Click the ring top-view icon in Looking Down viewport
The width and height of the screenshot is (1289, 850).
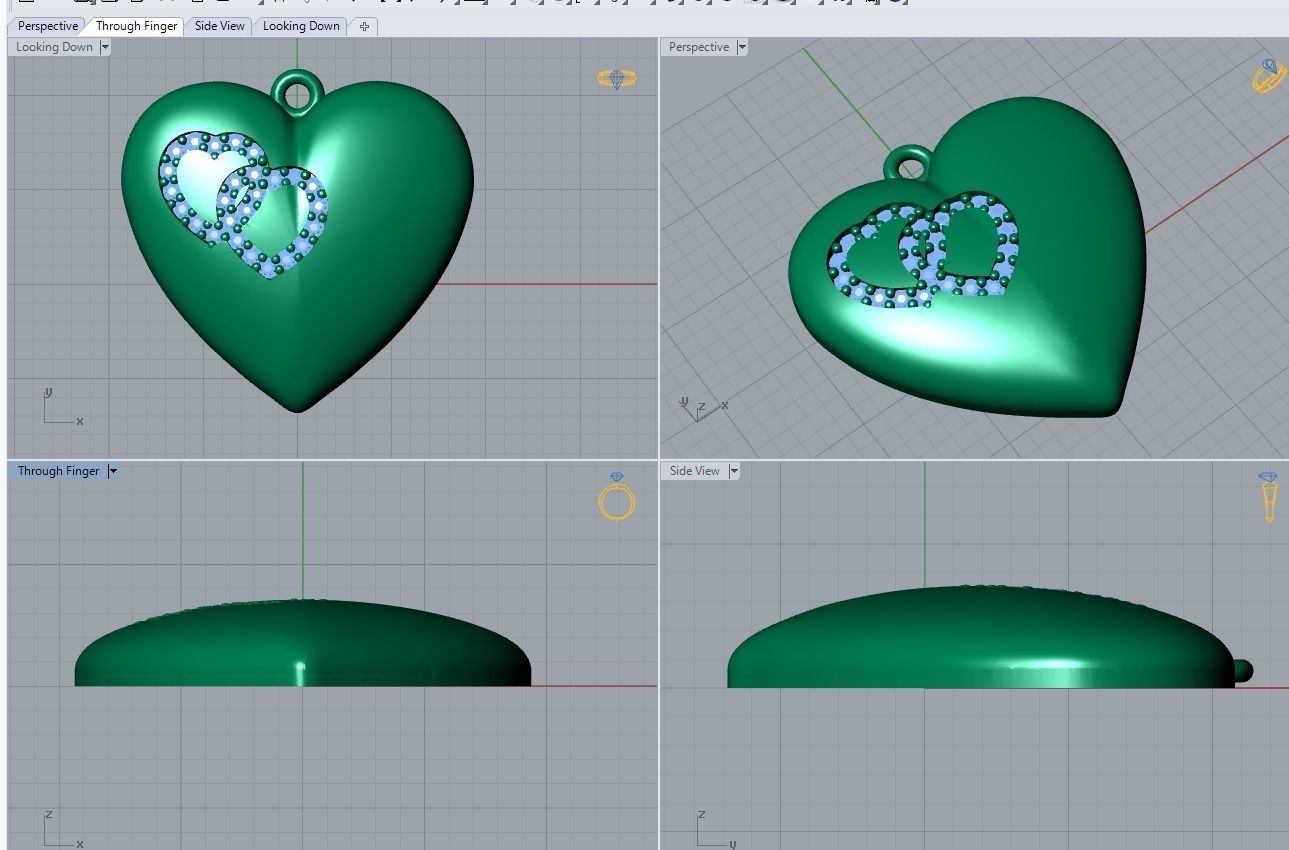(616, 78)
